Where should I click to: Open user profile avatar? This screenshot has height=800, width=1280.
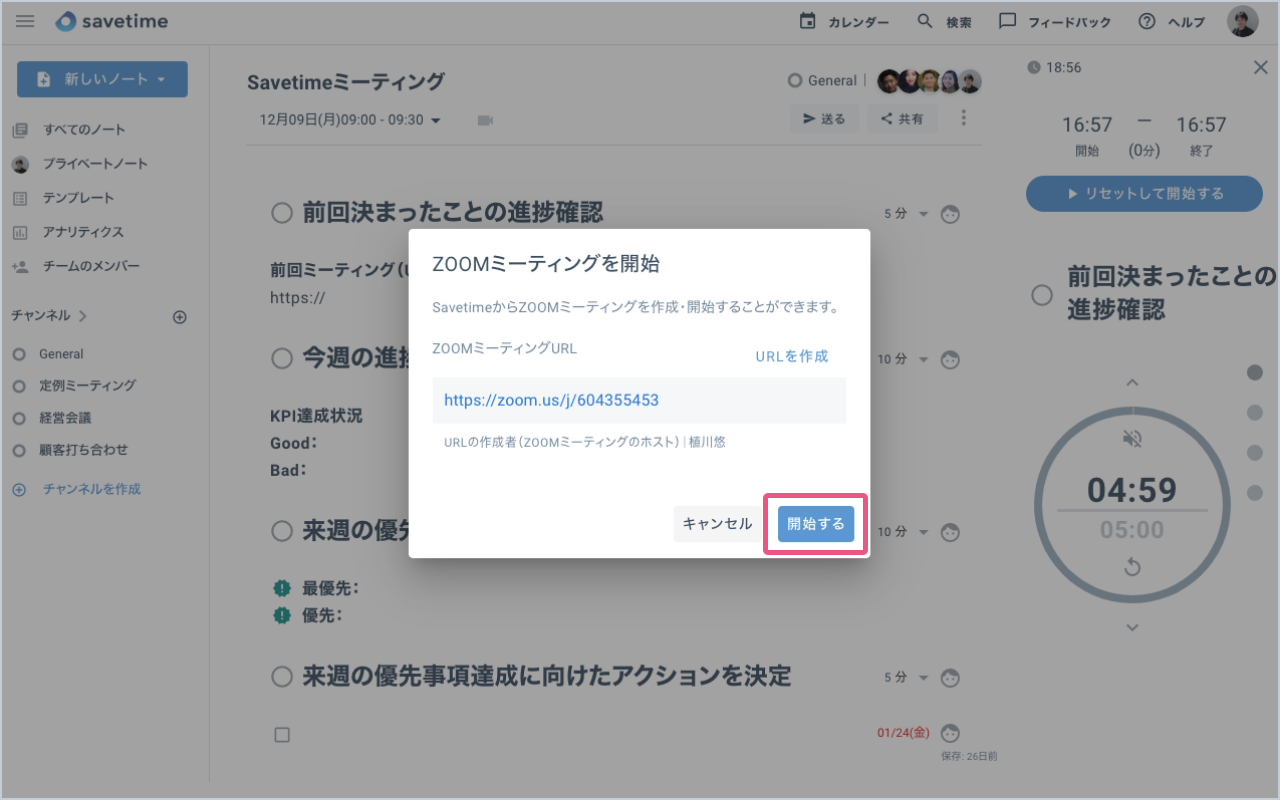point(1242,22)
